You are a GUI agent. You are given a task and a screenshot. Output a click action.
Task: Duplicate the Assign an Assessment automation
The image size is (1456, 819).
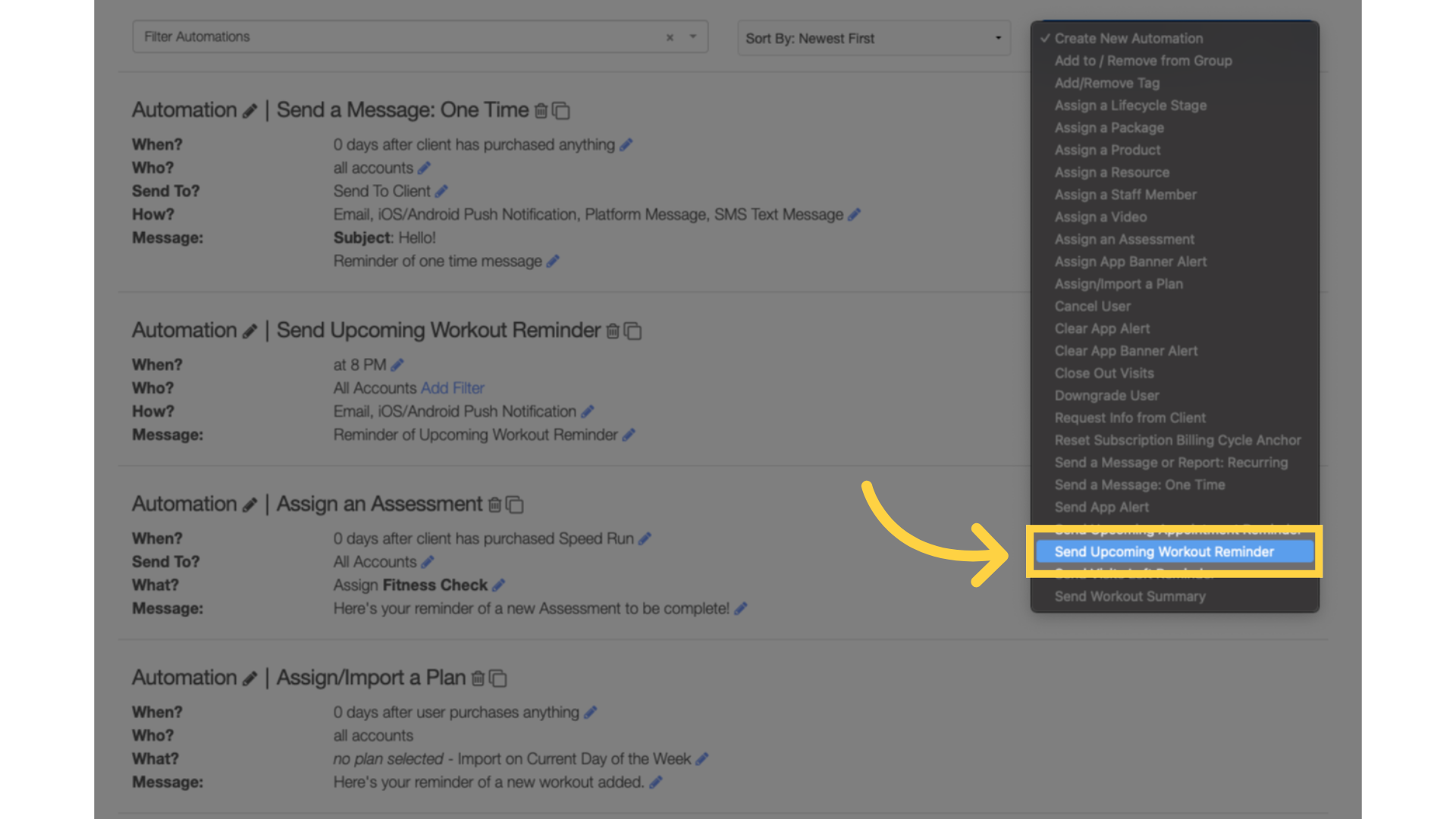pos(515,505)
